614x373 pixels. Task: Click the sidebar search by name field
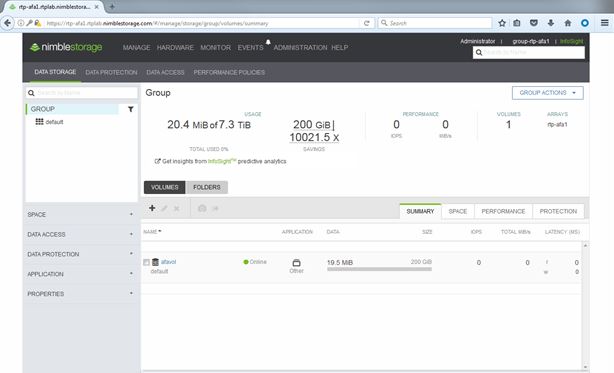click(81, 93)
